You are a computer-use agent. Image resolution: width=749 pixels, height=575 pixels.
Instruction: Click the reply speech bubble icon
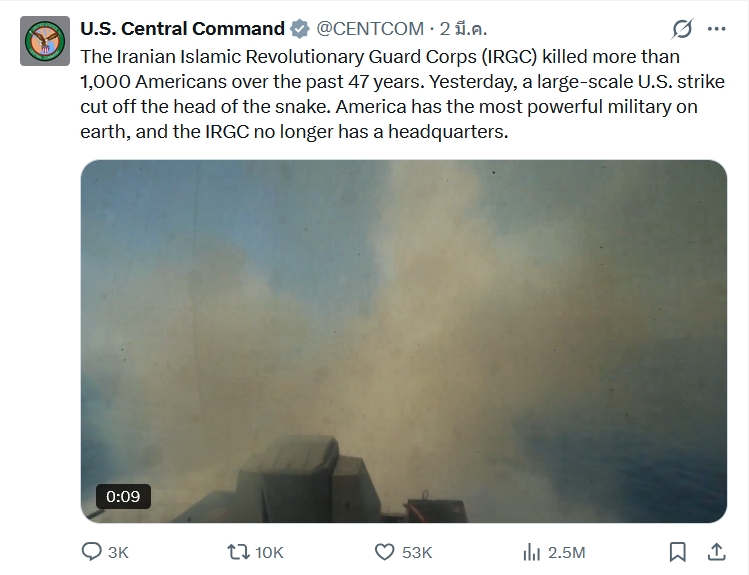[x=91, y=551]
